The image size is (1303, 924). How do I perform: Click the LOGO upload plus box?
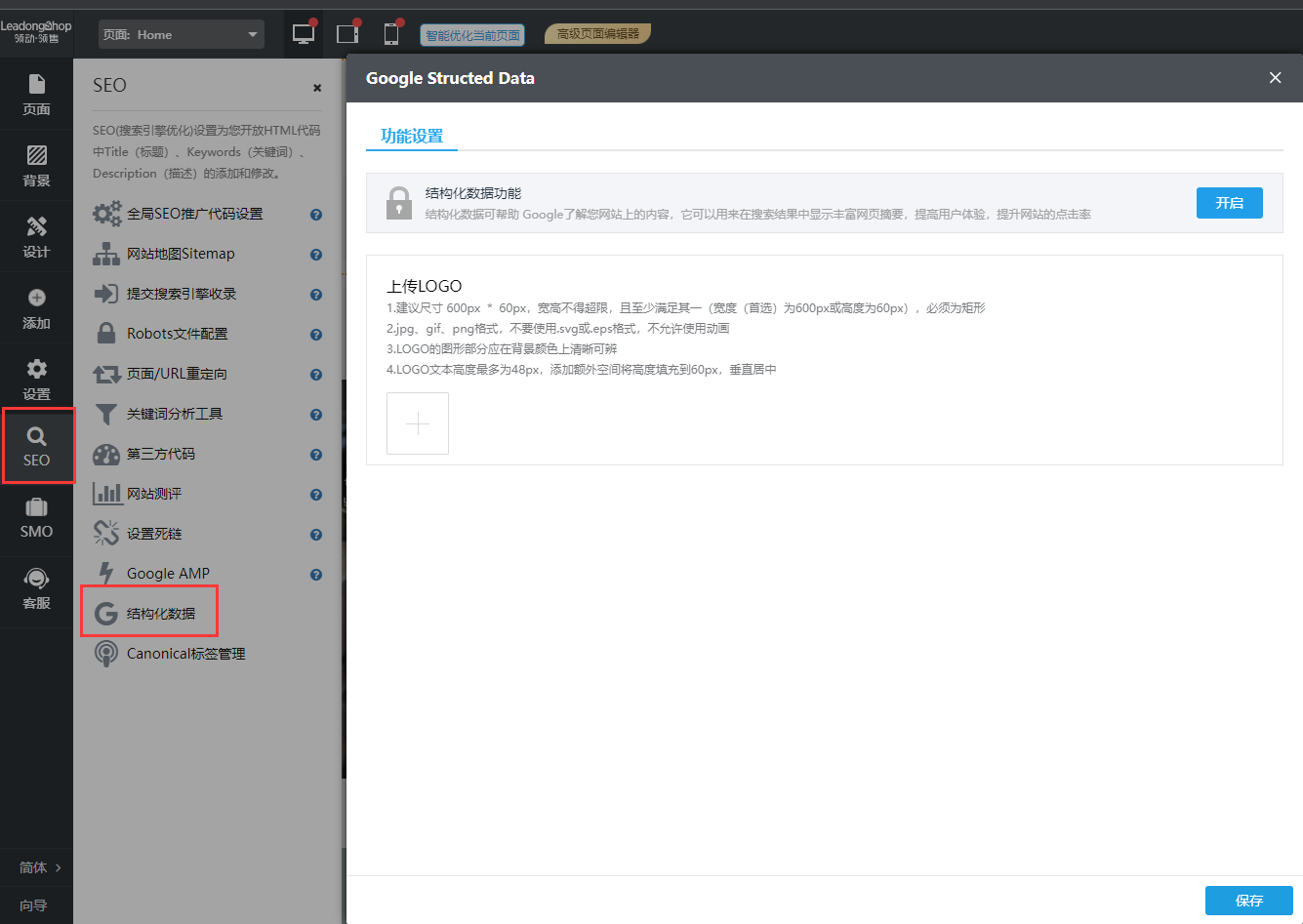418,423
